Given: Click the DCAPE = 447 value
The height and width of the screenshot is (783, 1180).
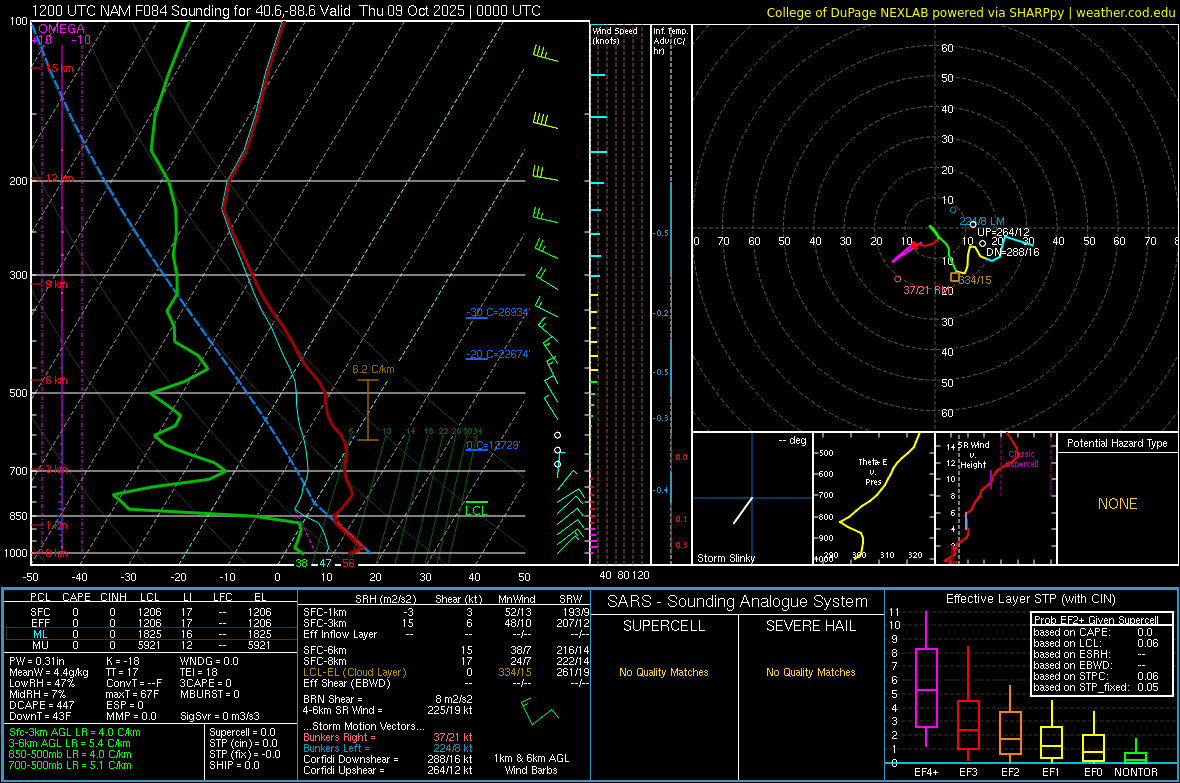Looking at the screenshot, I should (41, 705).
